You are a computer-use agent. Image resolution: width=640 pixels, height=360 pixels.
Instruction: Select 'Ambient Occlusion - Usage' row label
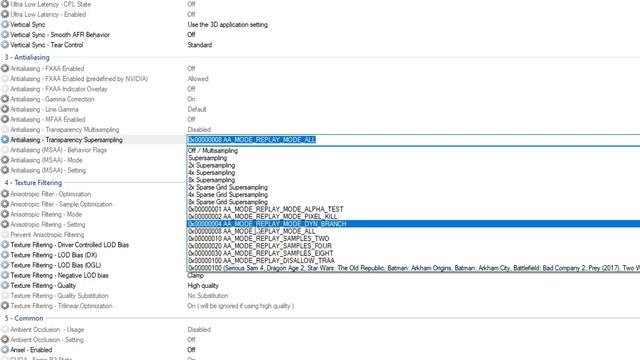(47, 329)
